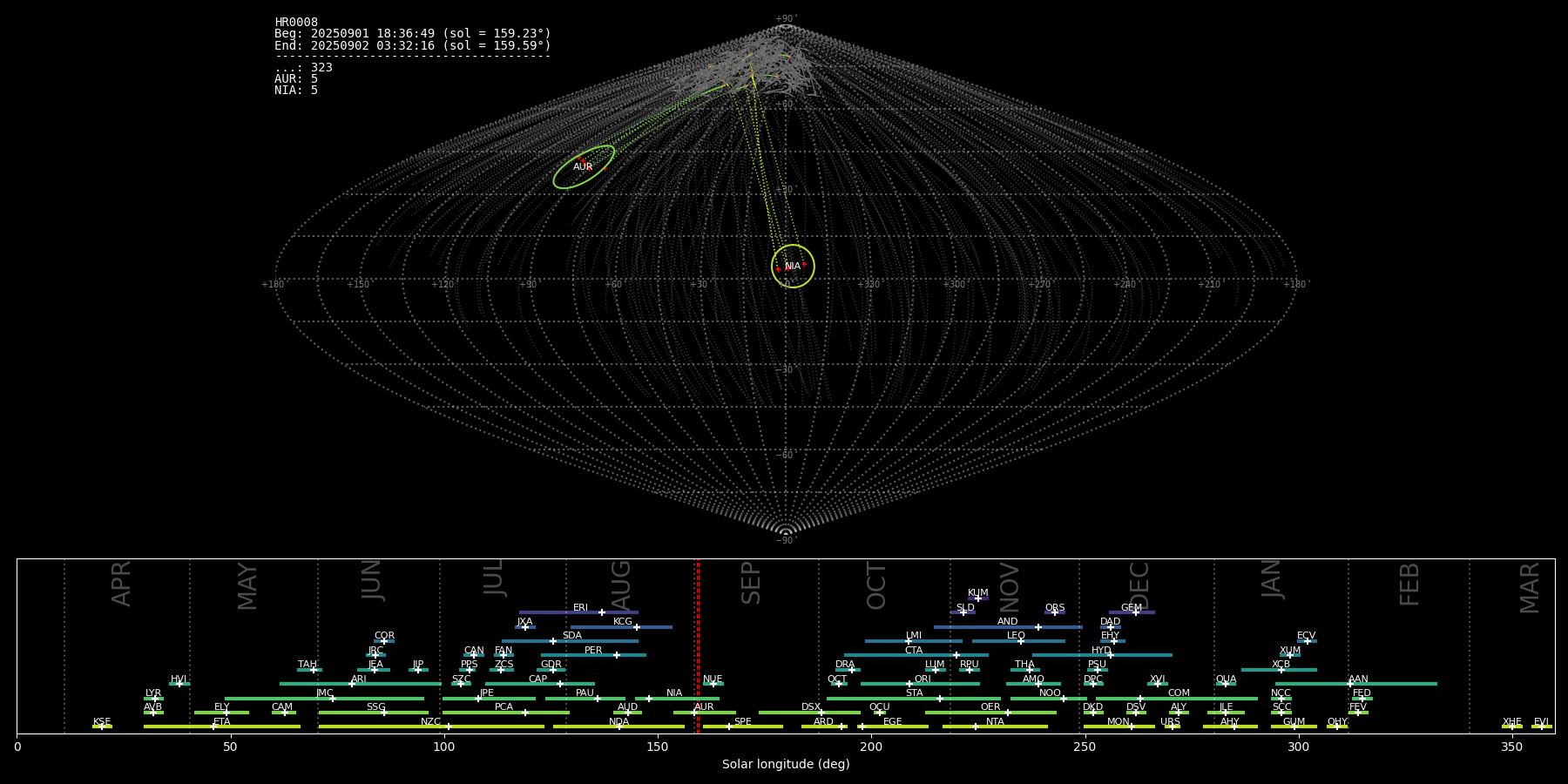Screen dimensions: 1568x784
Task: Click the ORS shower label in timeline
Action: point(1055,608)
